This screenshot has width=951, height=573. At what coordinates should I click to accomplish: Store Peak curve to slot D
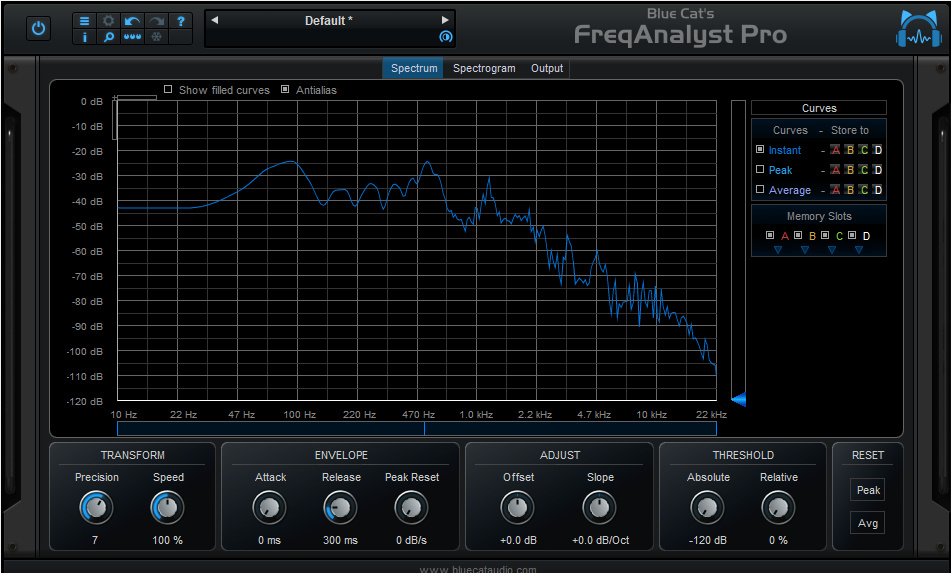point(878,170)
